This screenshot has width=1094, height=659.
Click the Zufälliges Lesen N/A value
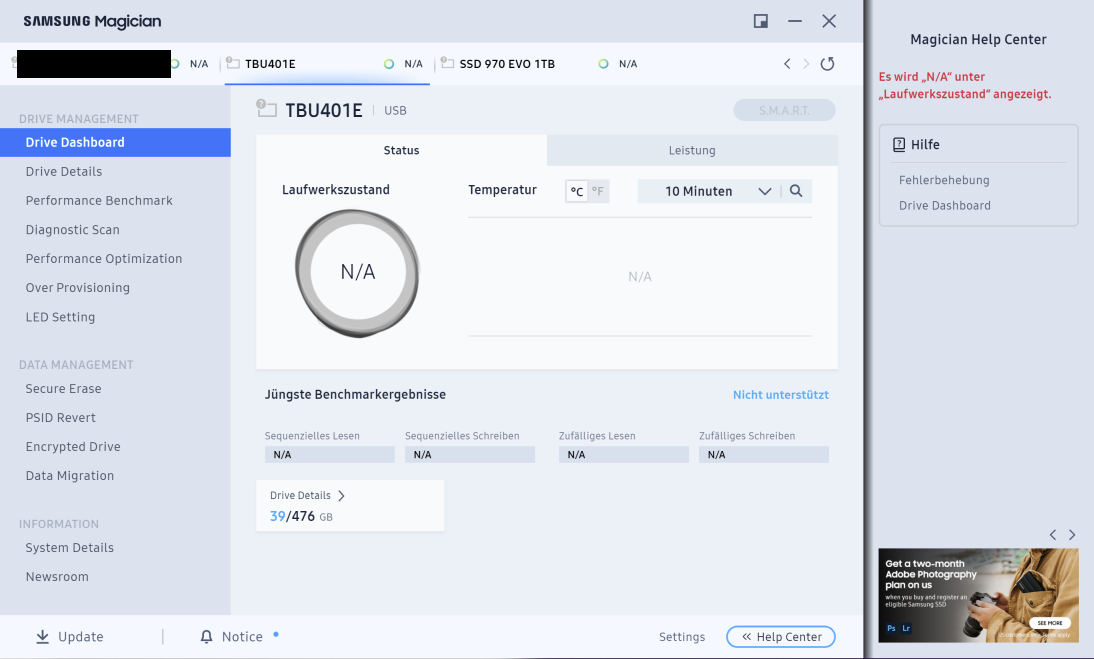pos(624,455)
